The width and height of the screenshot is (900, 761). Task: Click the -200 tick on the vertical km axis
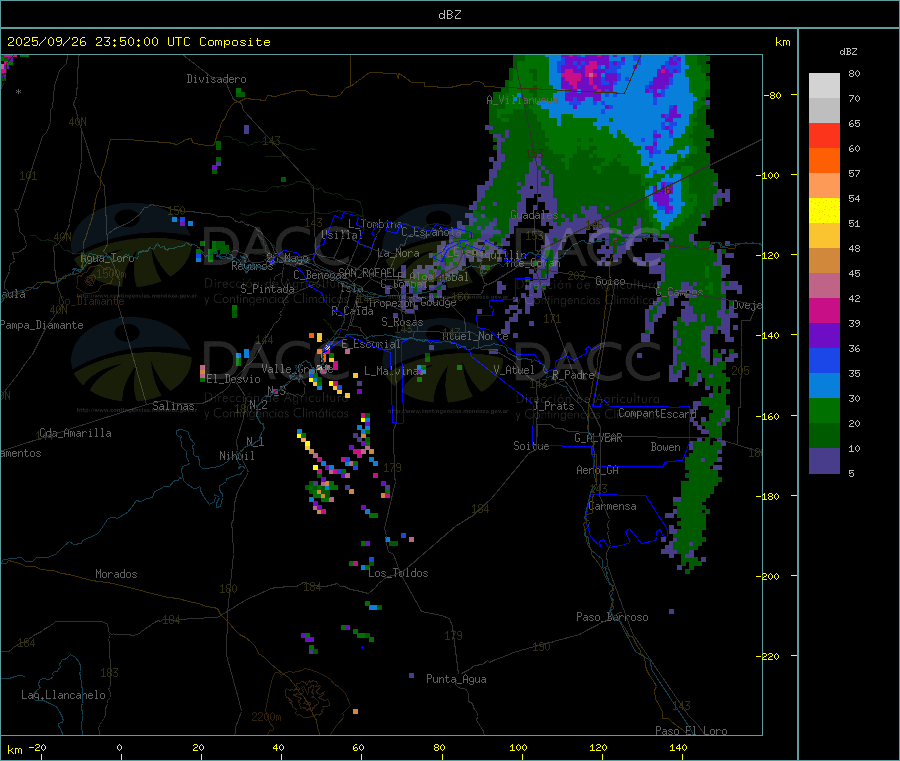coord(768,576)
